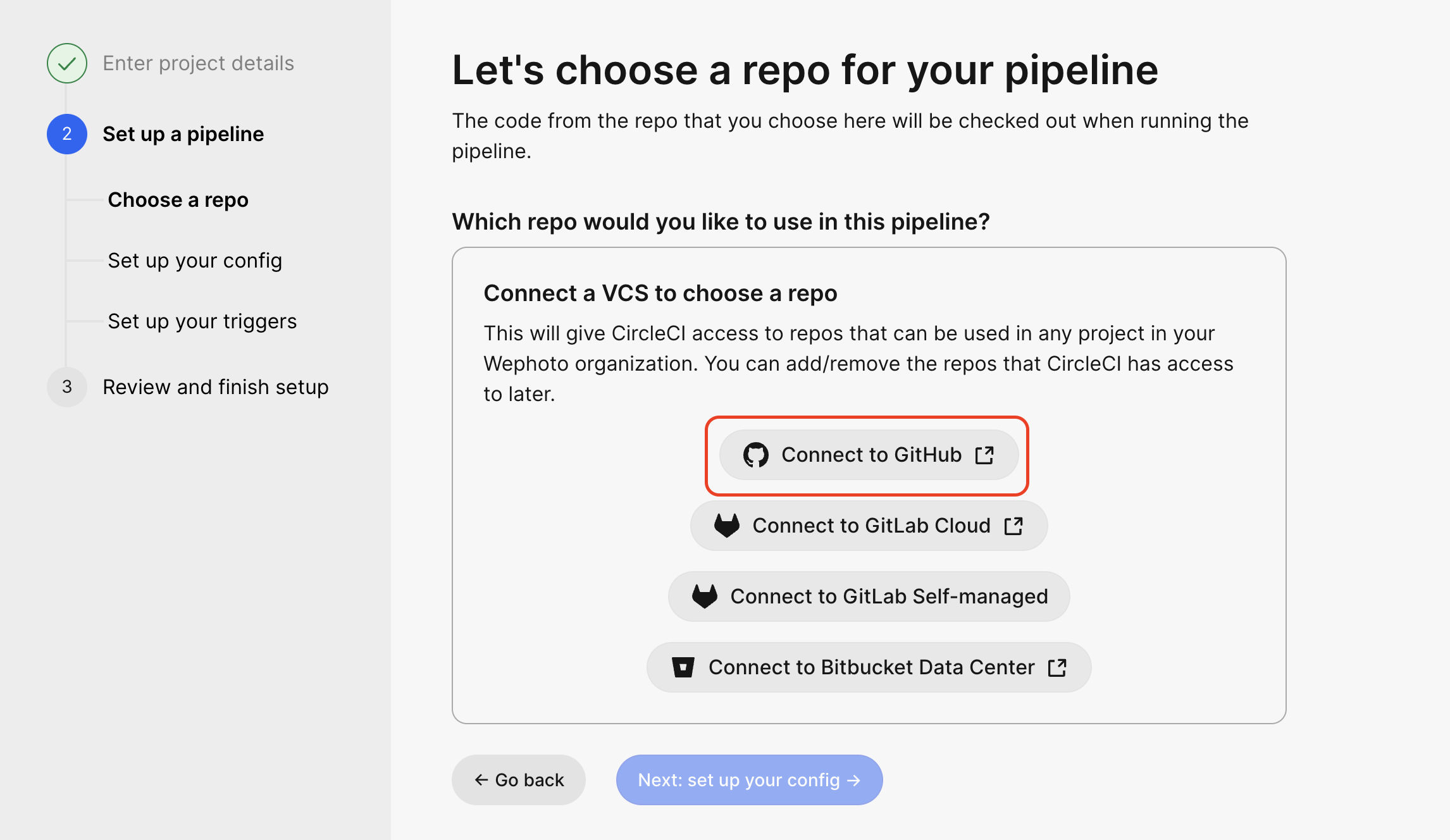Click Next: set up your config

point(749,780)
